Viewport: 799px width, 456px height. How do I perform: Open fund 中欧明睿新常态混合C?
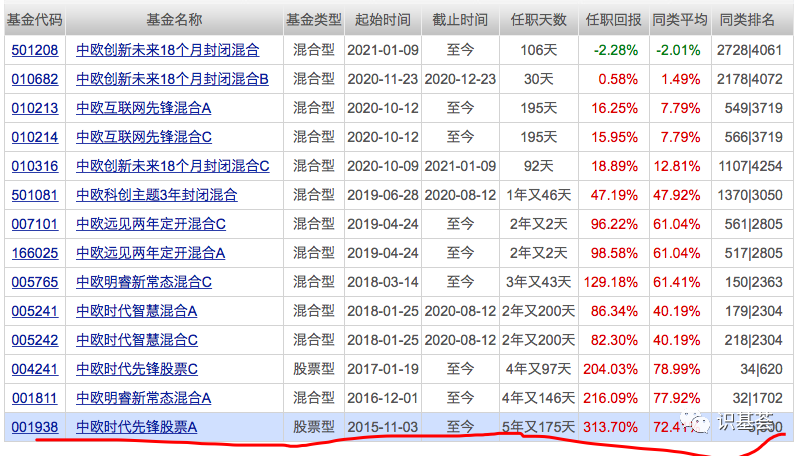point(144,282)
